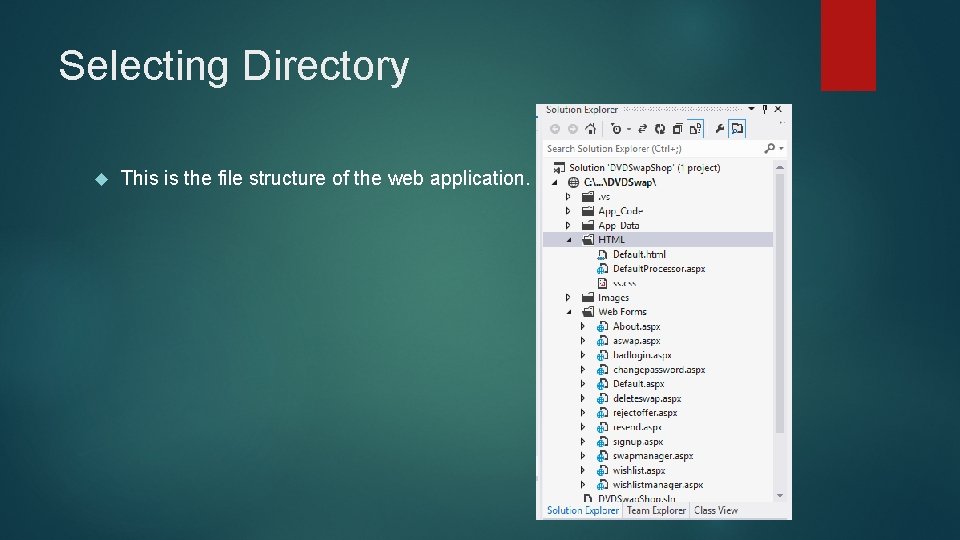Switch to the Solution Explorer tab
Screen dimensions: 960x540
pos(582,511)
